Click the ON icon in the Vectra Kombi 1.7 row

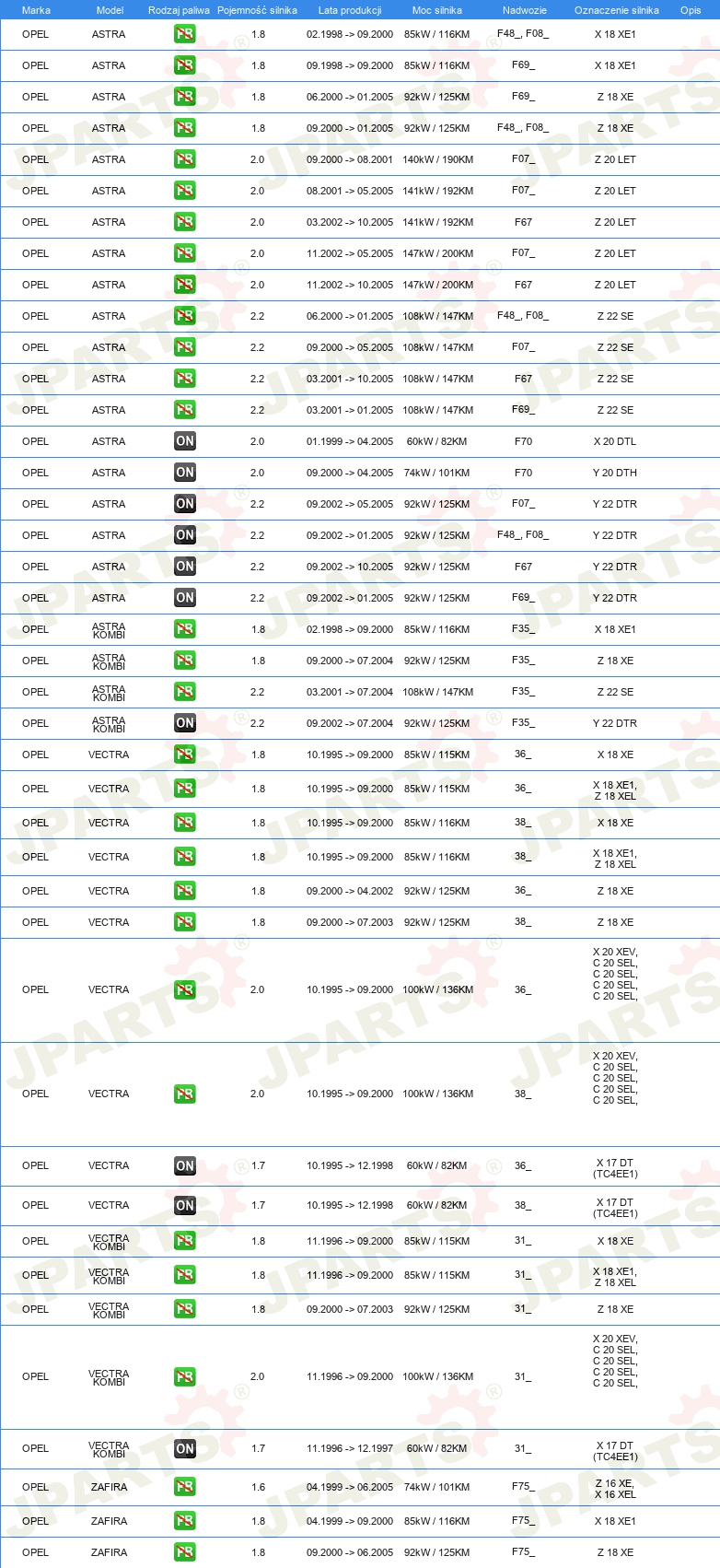pyautogui.click(x=185, y=1448)
